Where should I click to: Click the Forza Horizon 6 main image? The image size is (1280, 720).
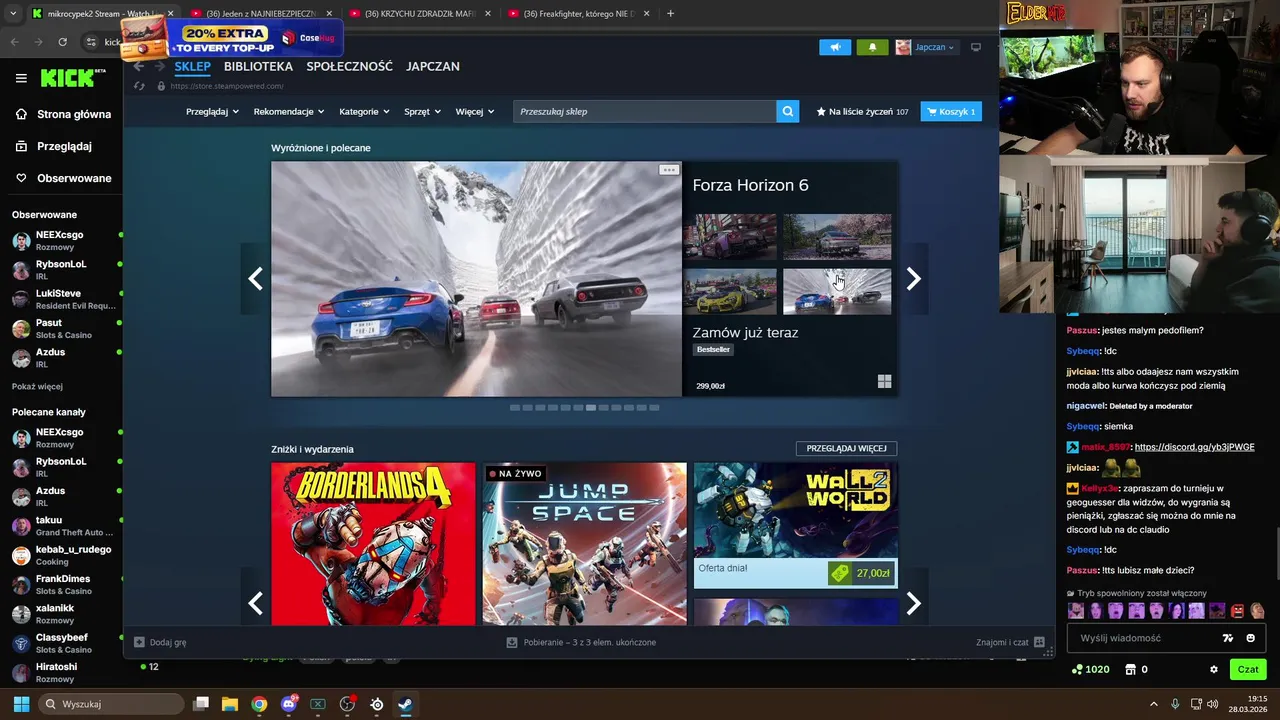(476, 279)
